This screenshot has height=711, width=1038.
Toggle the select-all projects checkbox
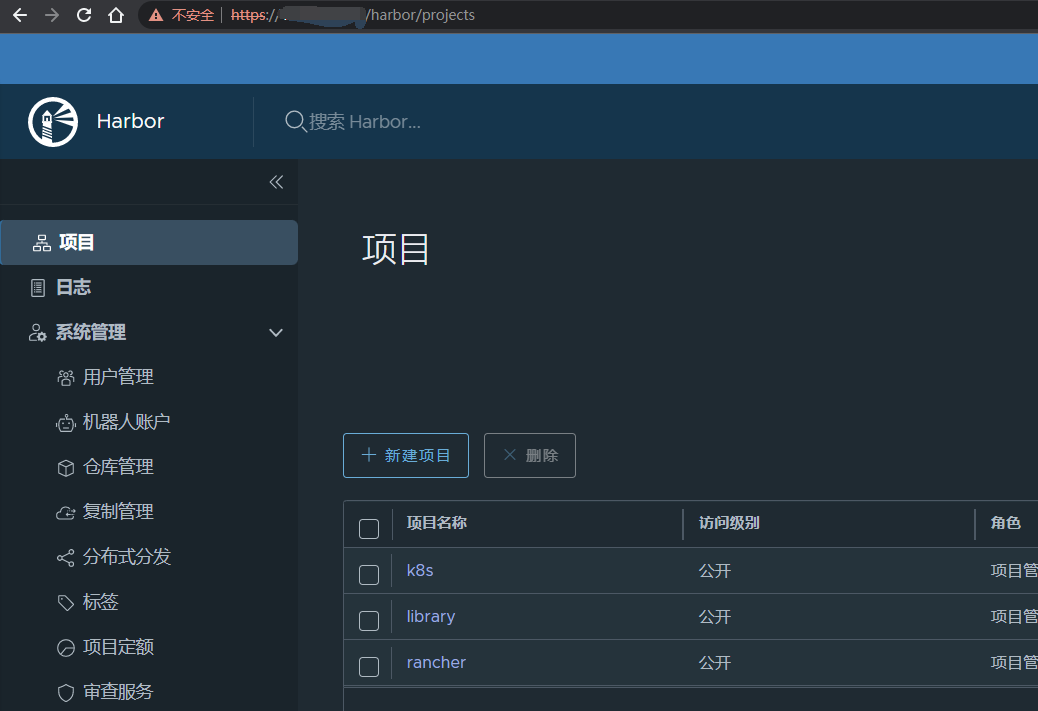369,529
